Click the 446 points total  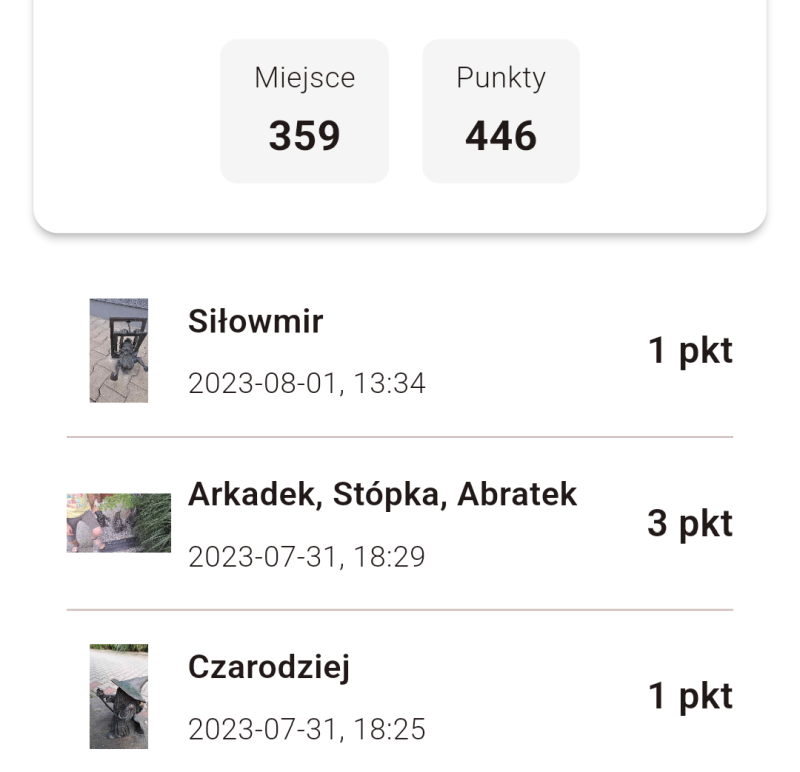(500, 135)
